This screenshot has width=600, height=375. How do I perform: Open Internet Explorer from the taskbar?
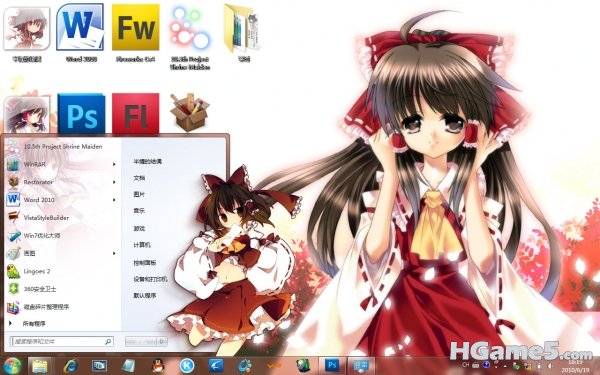71,366
